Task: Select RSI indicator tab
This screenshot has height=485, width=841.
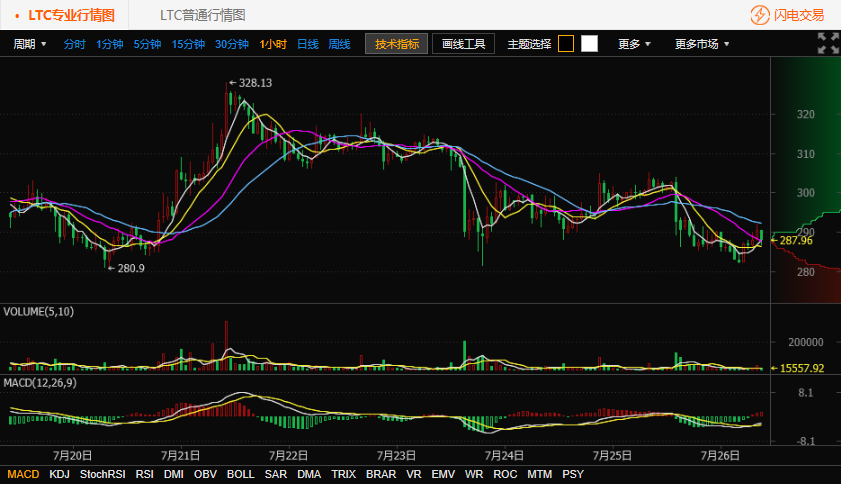Action: tap(144, 474)
